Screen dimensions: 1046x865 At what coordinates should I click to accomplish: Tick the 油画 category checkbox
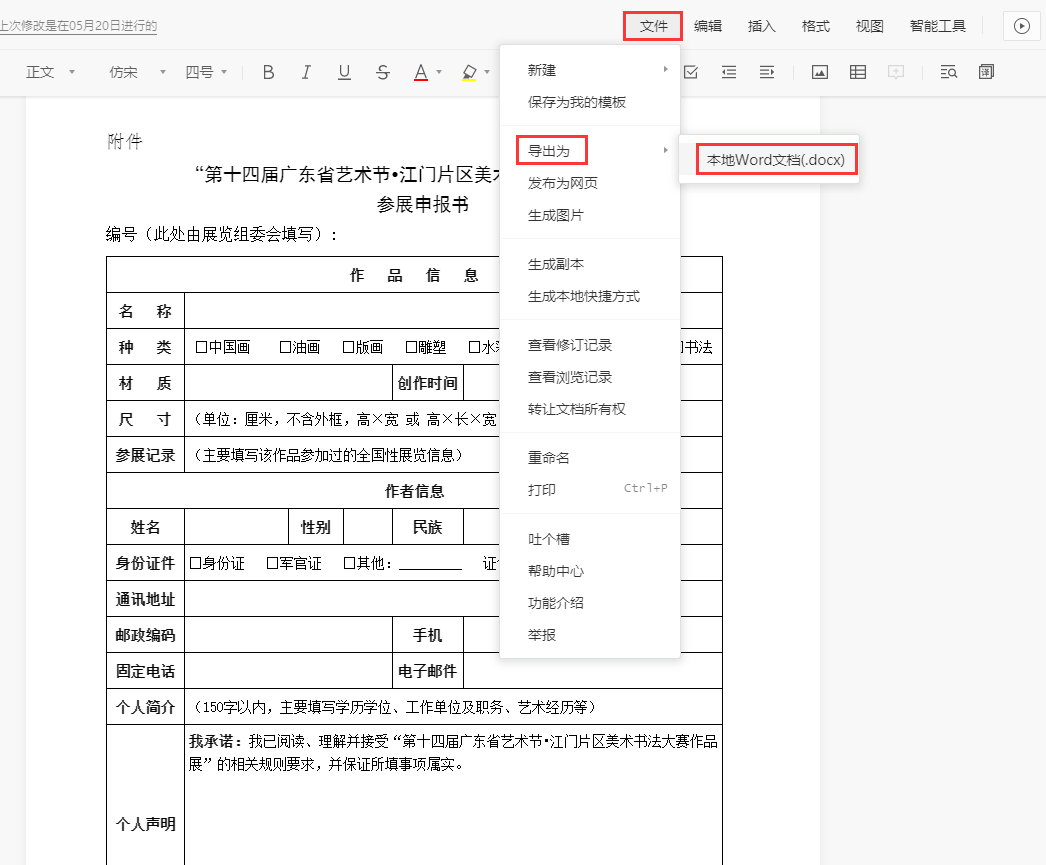click(285, 347)
